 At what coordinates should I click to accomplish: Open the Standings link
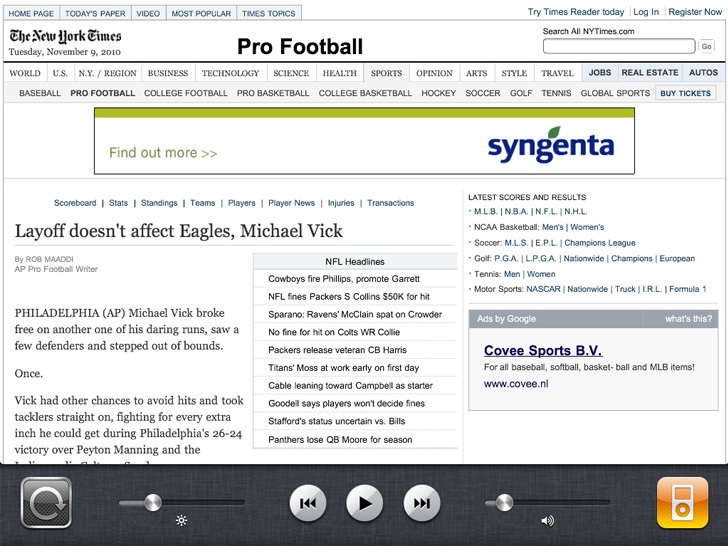[x=159, y=203]
